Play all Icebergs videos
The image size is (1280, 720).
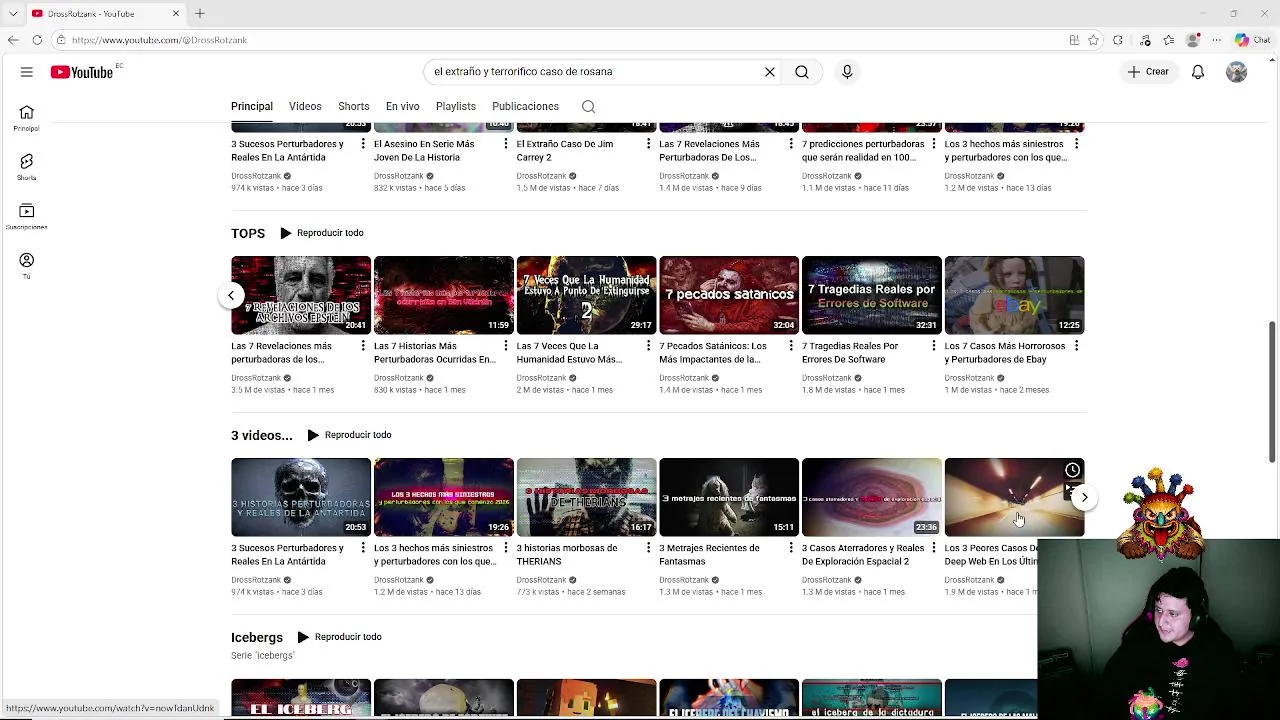click(x=339, y=637)
